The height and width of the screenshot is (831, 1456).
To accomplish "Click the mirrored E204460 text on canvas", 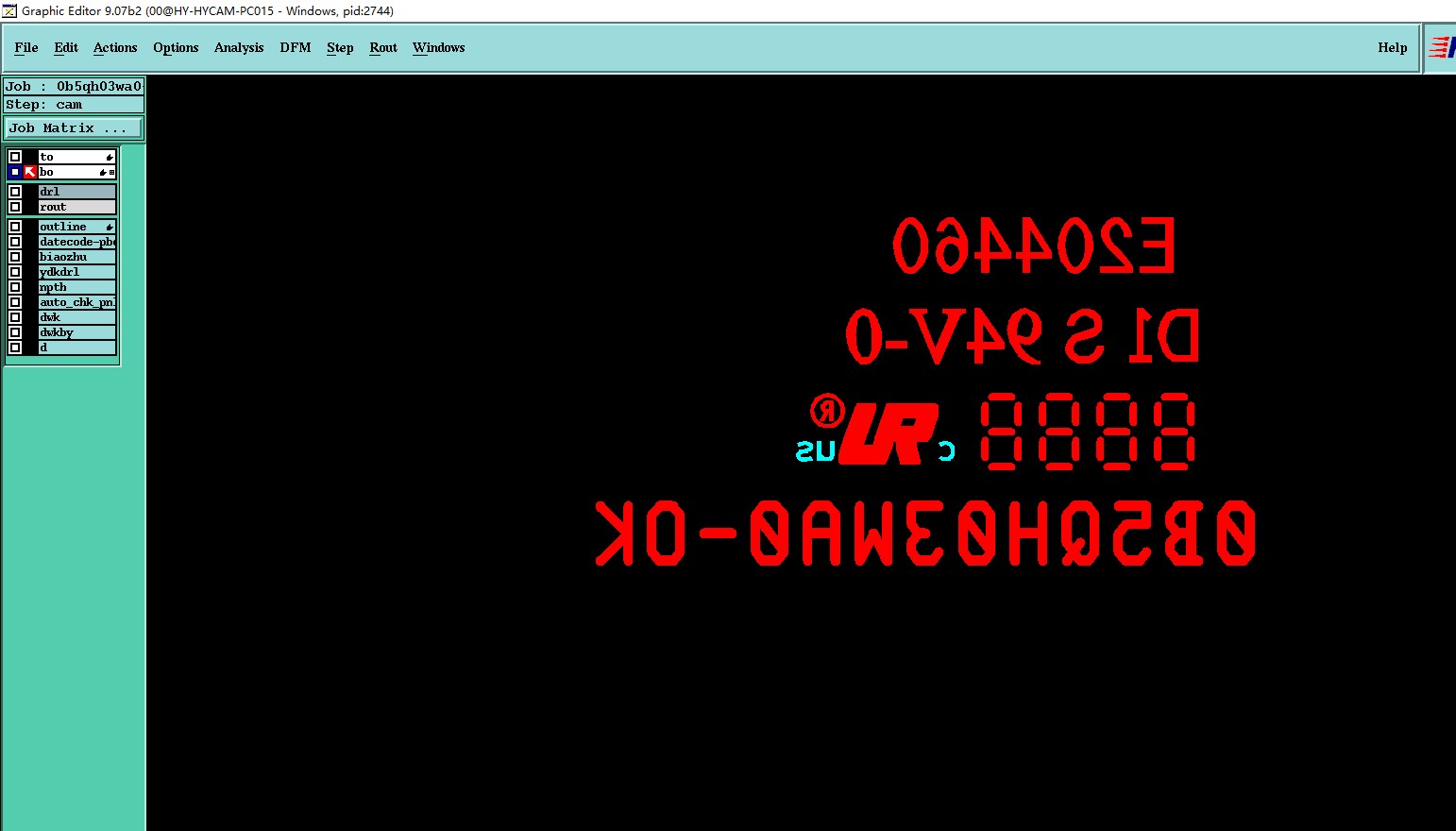I will pos(1034,246).
